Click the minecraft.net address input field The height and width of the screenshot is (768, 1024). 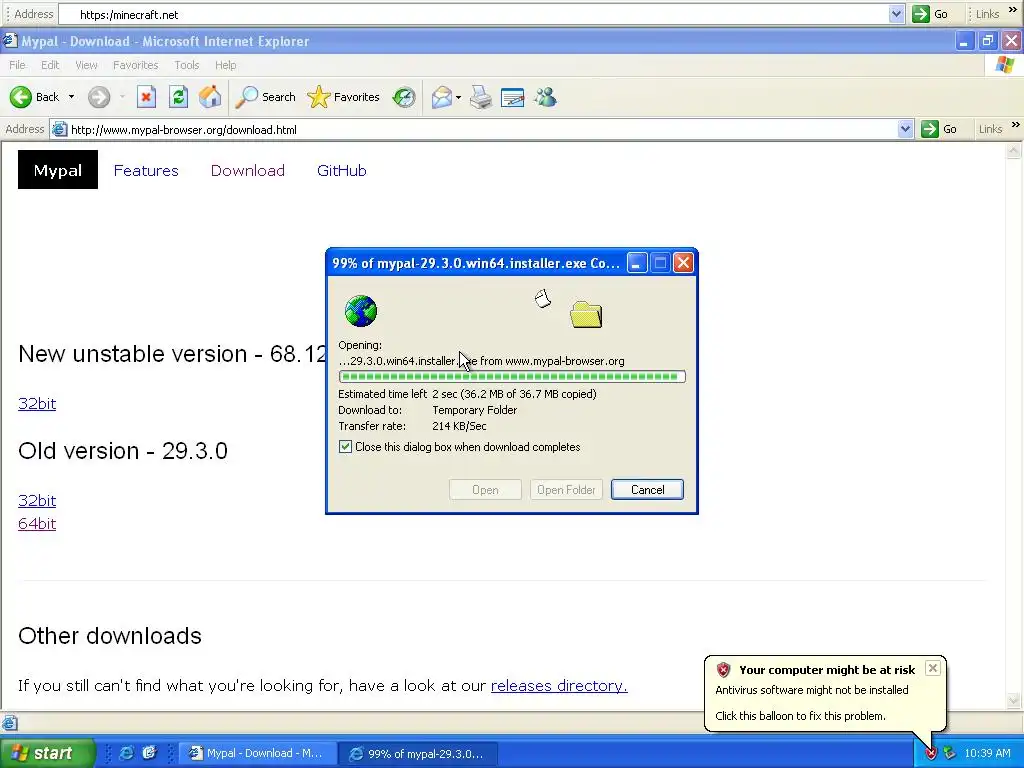click(474, 14)
